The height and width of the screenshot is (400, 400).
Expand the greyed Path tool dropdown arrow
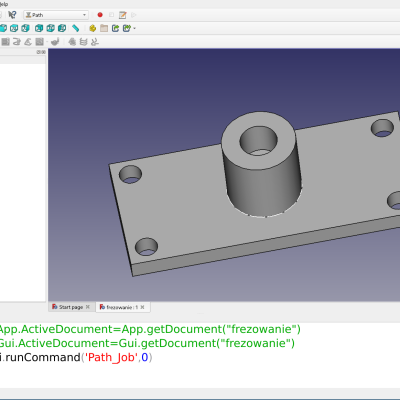pyautogui.click(x=47, y=42)
